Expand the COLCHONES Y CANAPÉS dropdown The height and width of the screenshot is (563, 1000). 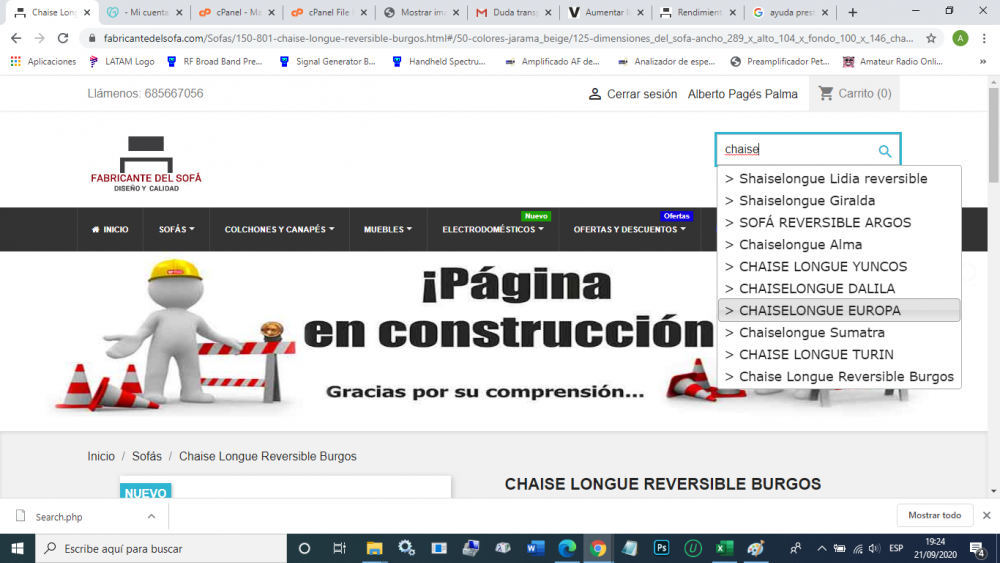coord(279,230)
